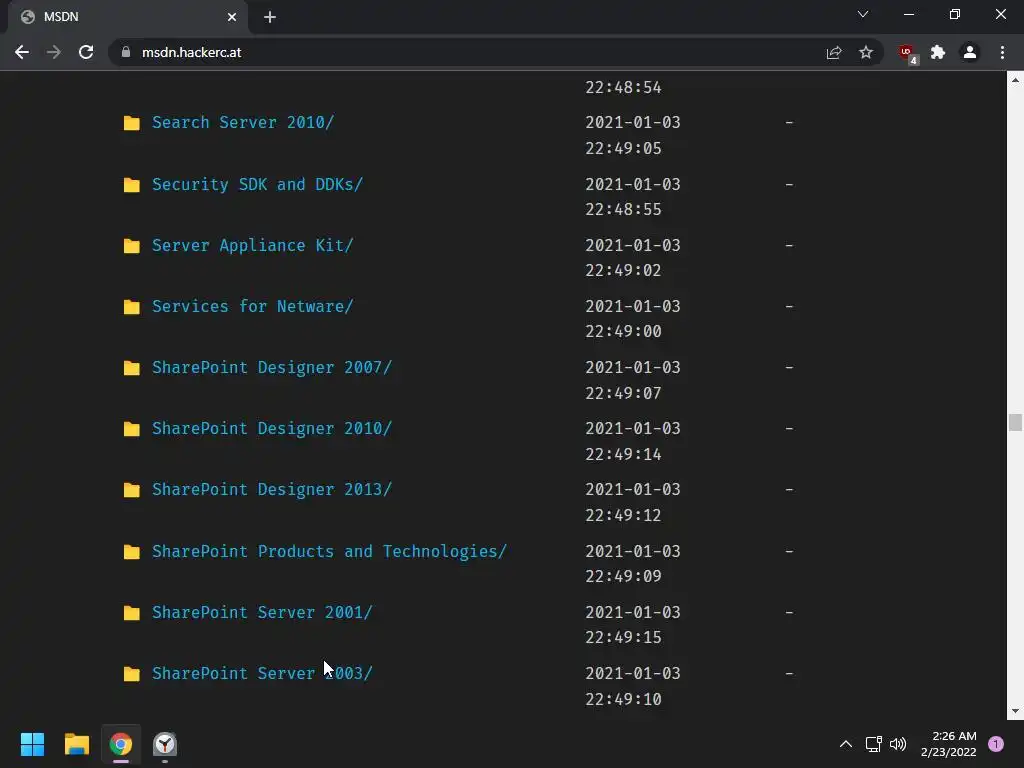The height and width of the screenshot is (768, 1024).
Task: View site security lock info
Action: tap(126, 52)
